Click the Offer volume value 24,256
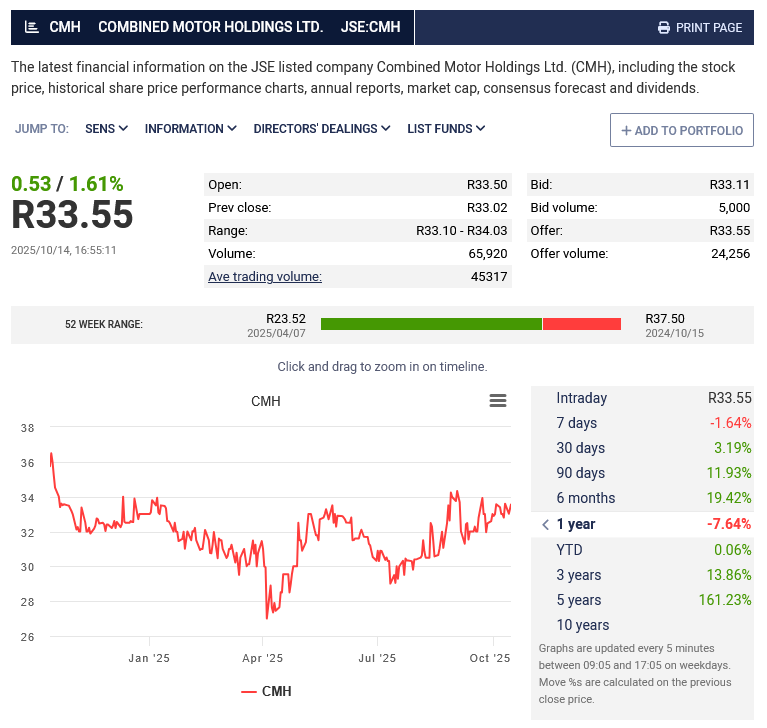The width and height of the screenshot is (767, 728). (730, 253)
